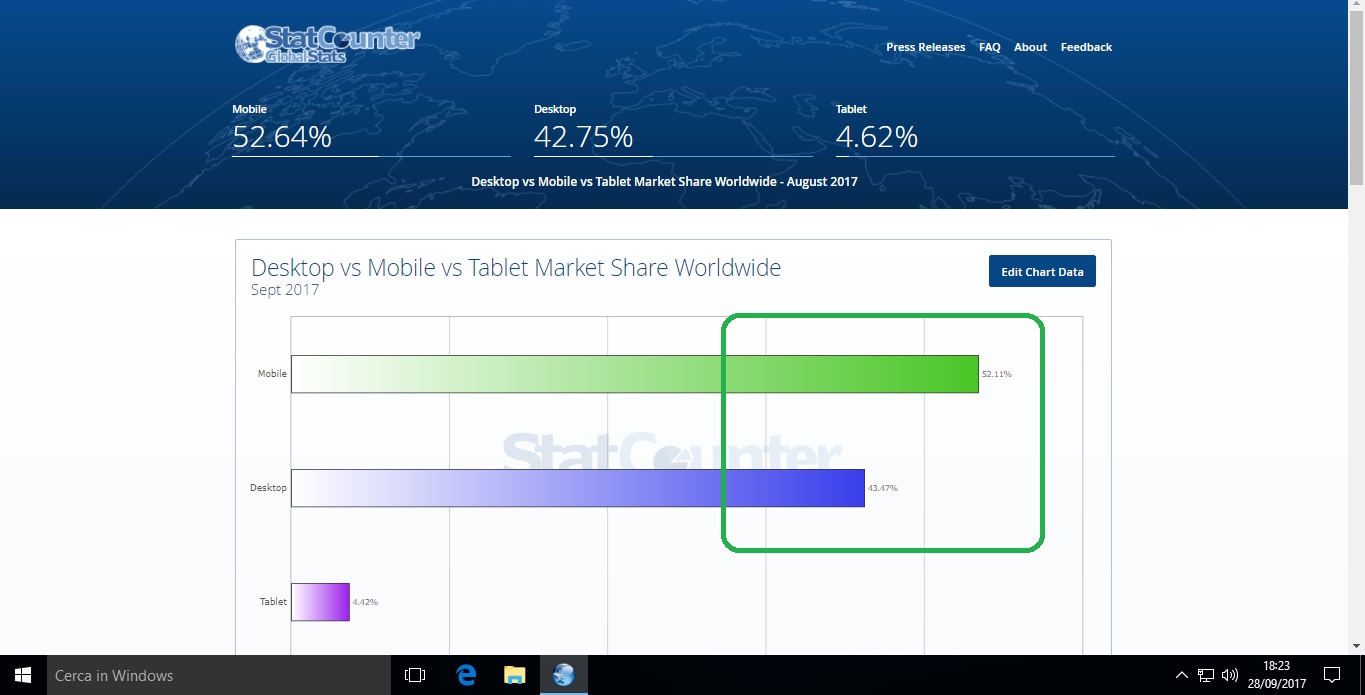The image size is (1365, 695).
Task: Click the chart title heading
Action: (516, 268)
